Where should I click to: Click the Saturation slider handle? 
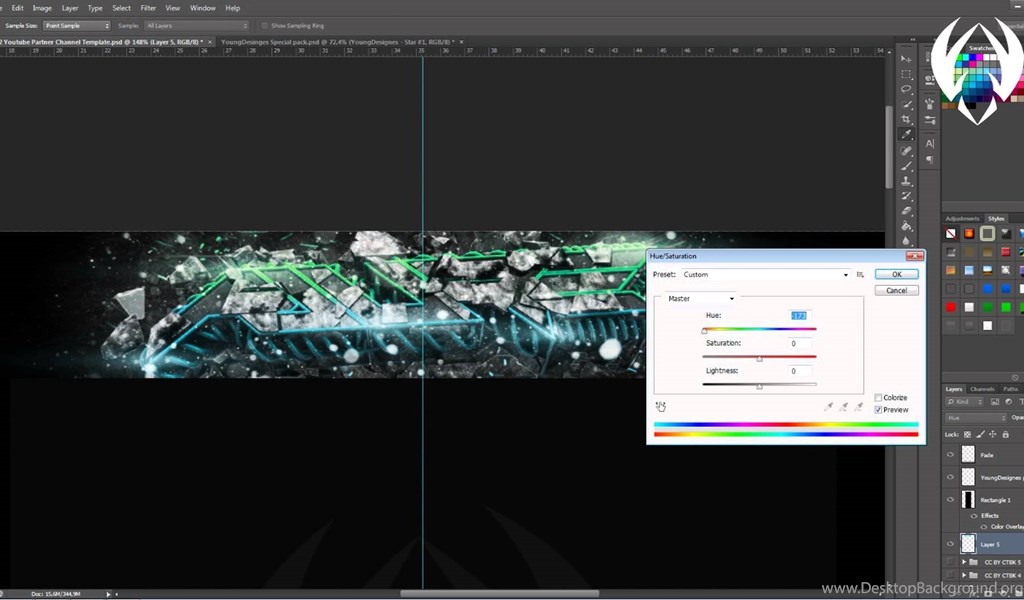tap(759, 358)
